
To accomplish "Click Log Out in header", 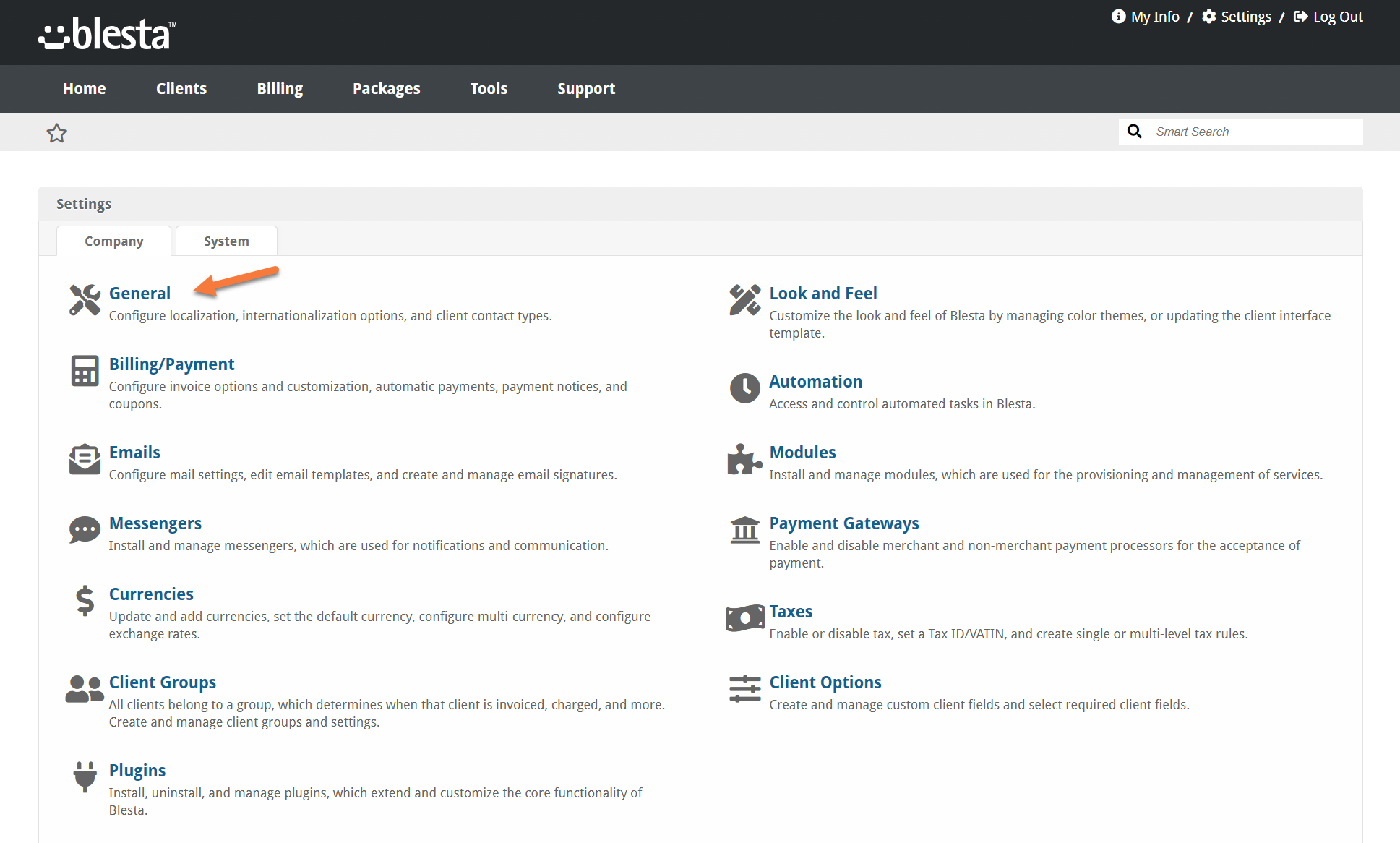I will coord(1328,17).
